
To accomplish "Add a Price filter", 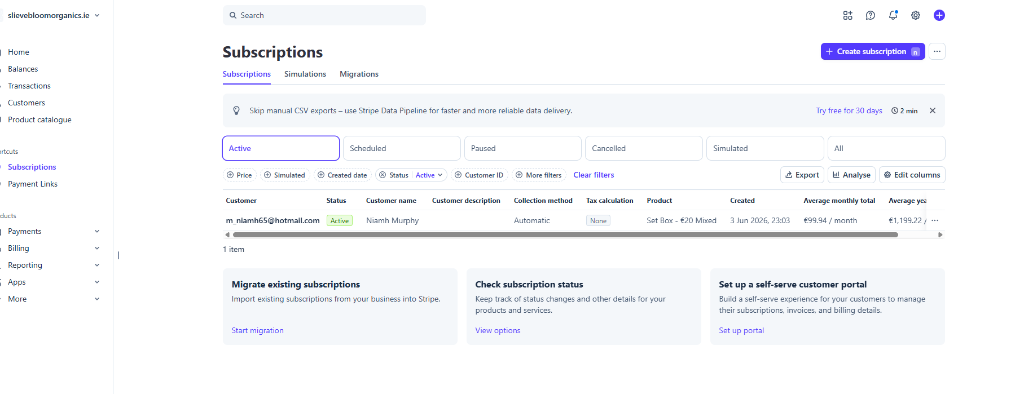I will click(x=240, y=175).
